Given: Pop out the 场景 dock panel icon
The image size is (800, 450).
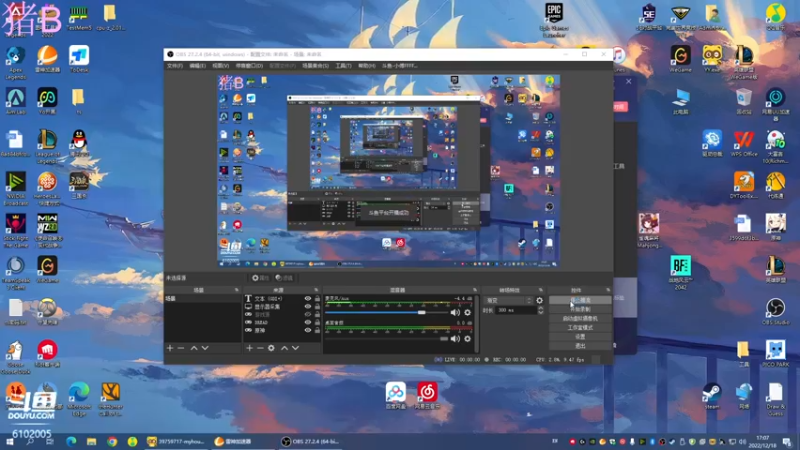Looking at the screenshot, I should pos(236,290).
